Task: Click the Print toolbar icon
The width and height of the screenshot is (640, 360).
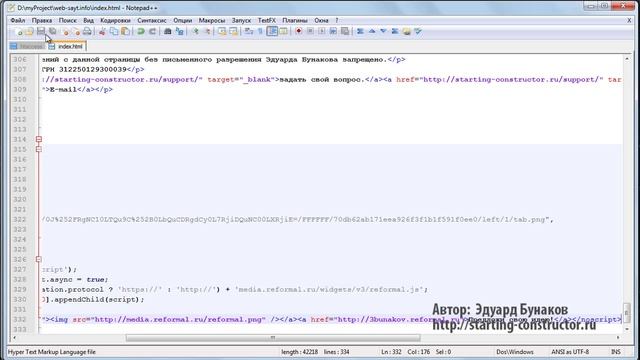Action: (87, 31)
